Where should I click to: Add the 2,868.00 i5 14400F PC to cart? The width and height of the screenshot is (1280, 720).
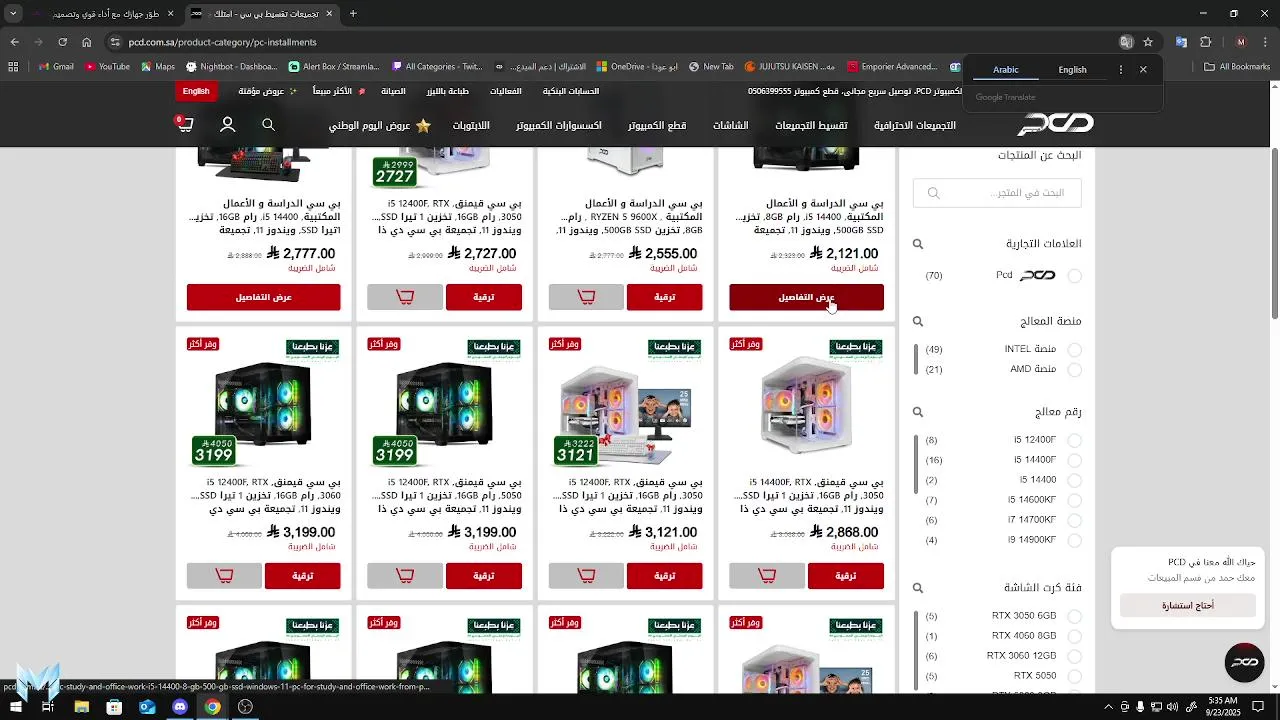pyautogui.click(x=767, y=576)
